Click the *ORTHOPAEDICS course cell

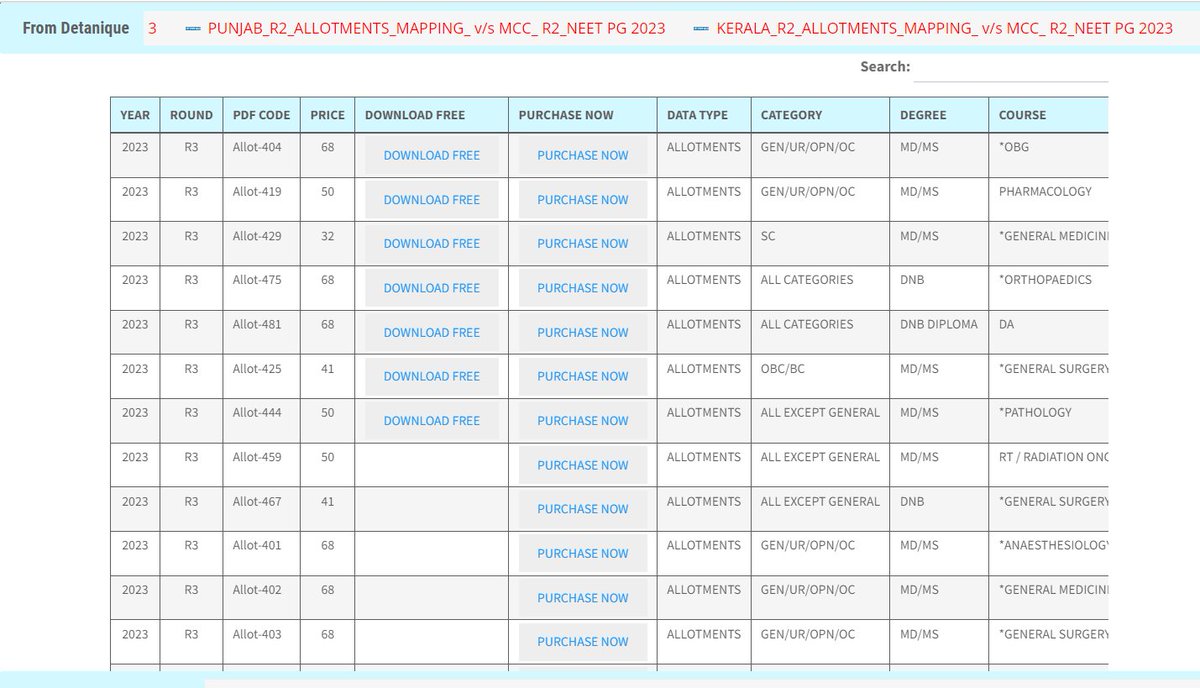pyautogui.click(x=1048, y=288)
